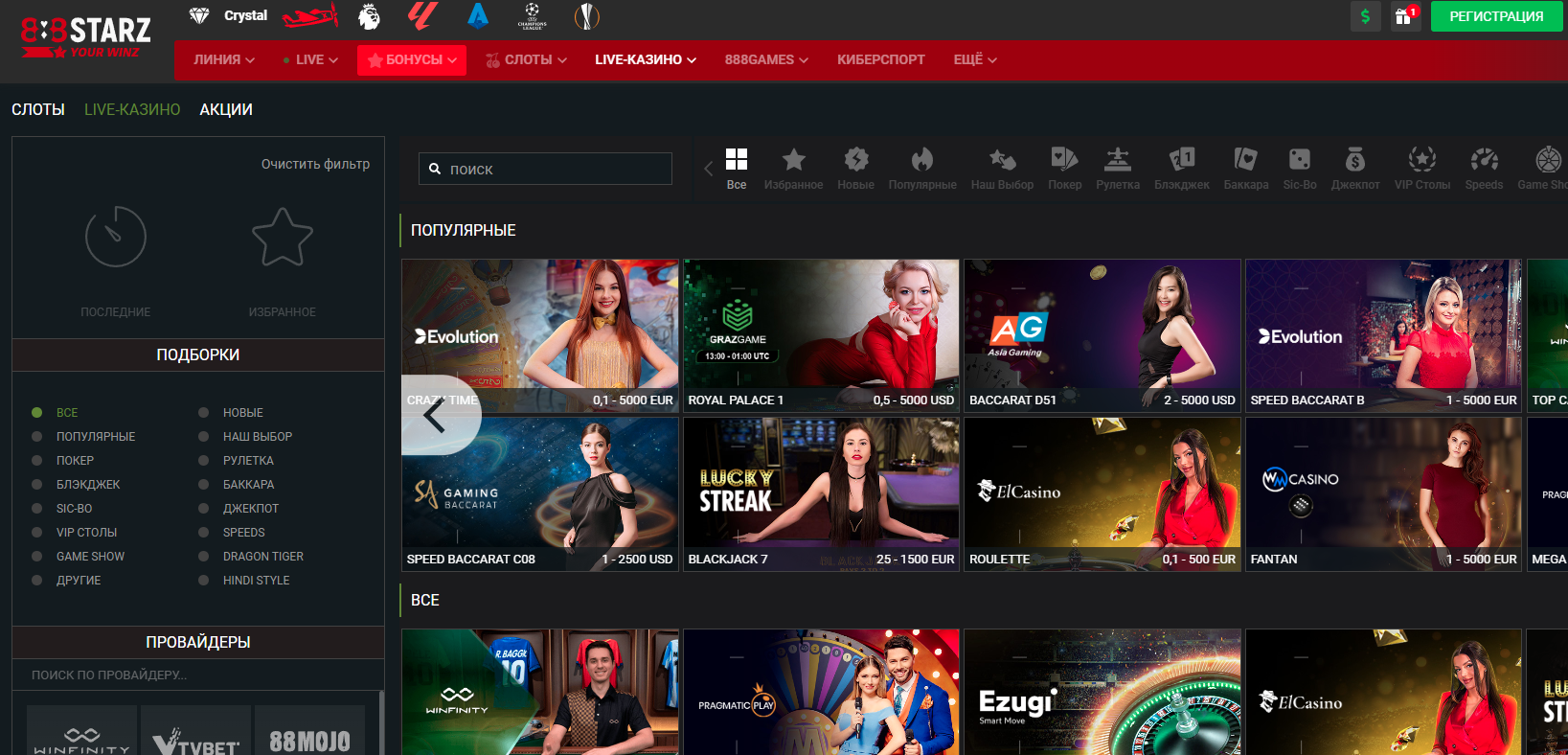Screen dimensions: 1568x755
Task: Open the Blackjack 7 Lucky Streak thumbnail
Action: point(821,494)
